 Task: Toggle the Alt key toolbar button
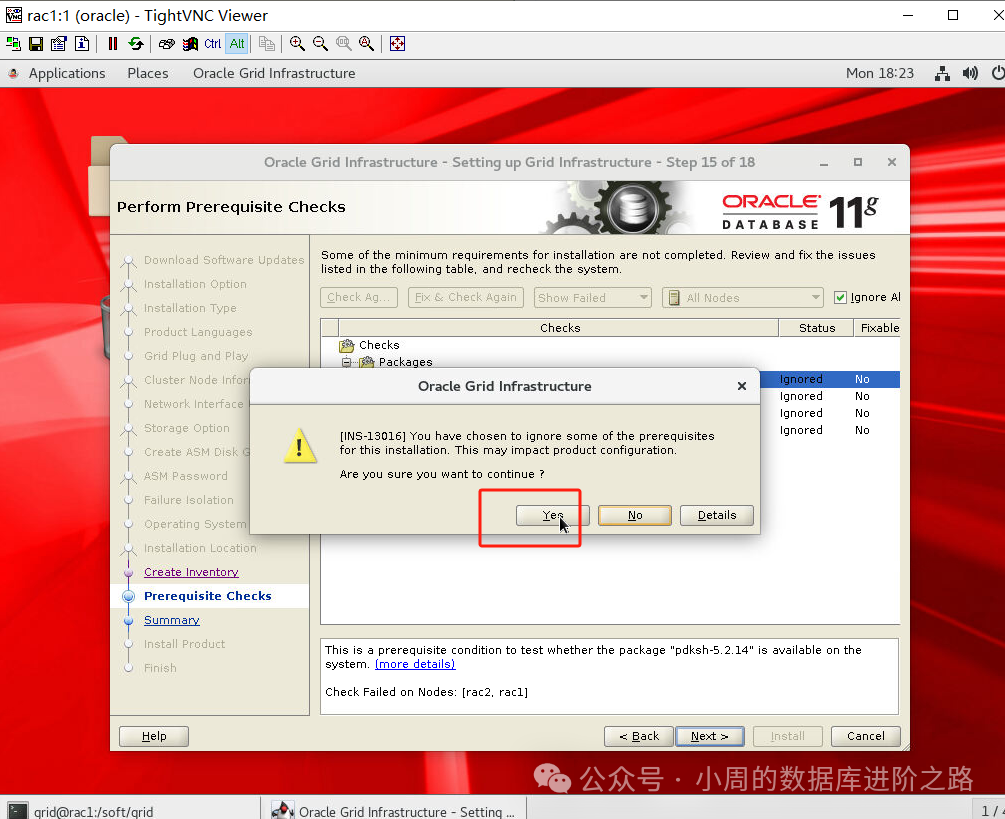[237, 44]
